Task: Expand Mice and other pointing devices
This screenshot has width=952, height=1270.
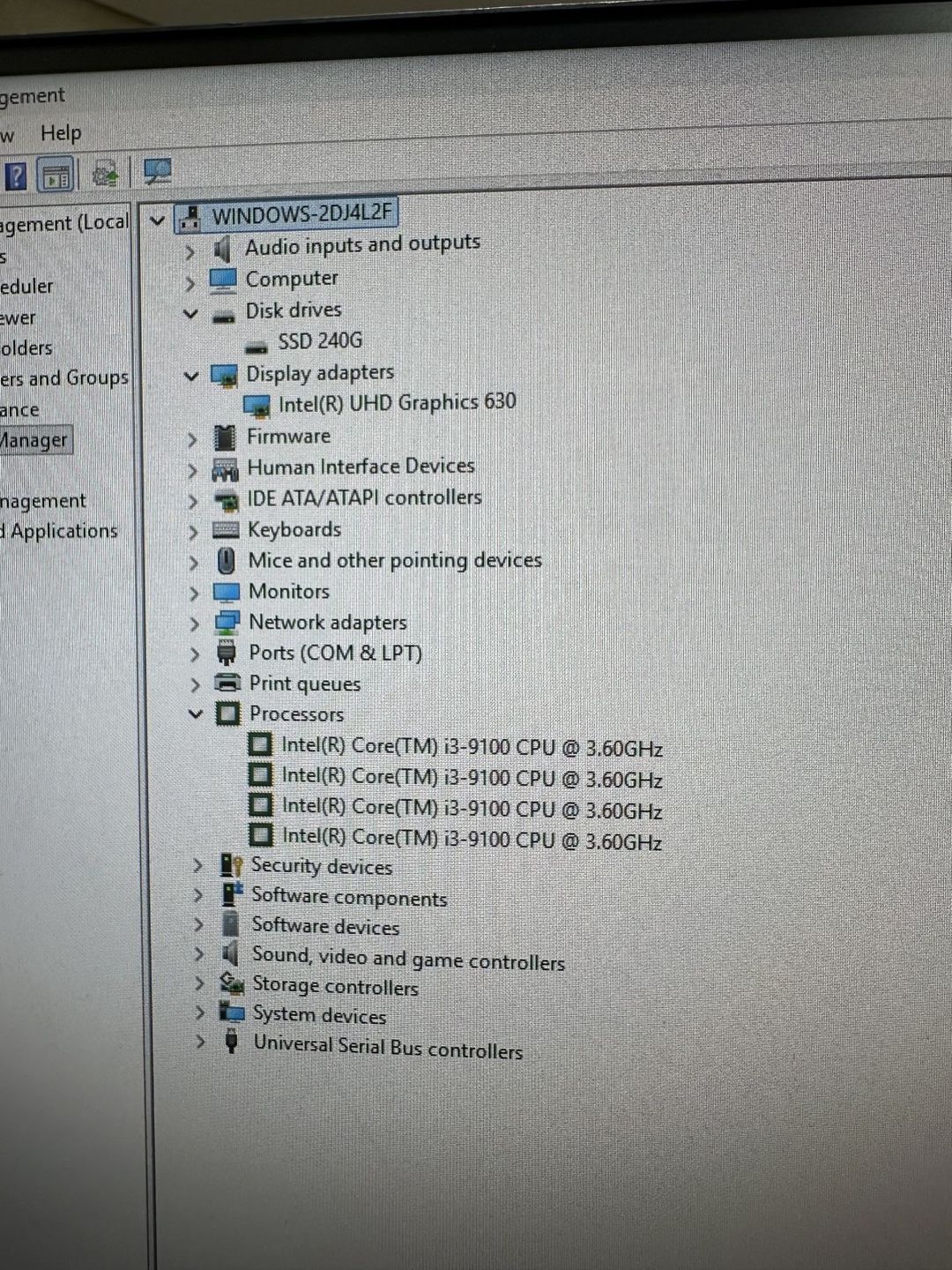Action: tap(194, 564)
